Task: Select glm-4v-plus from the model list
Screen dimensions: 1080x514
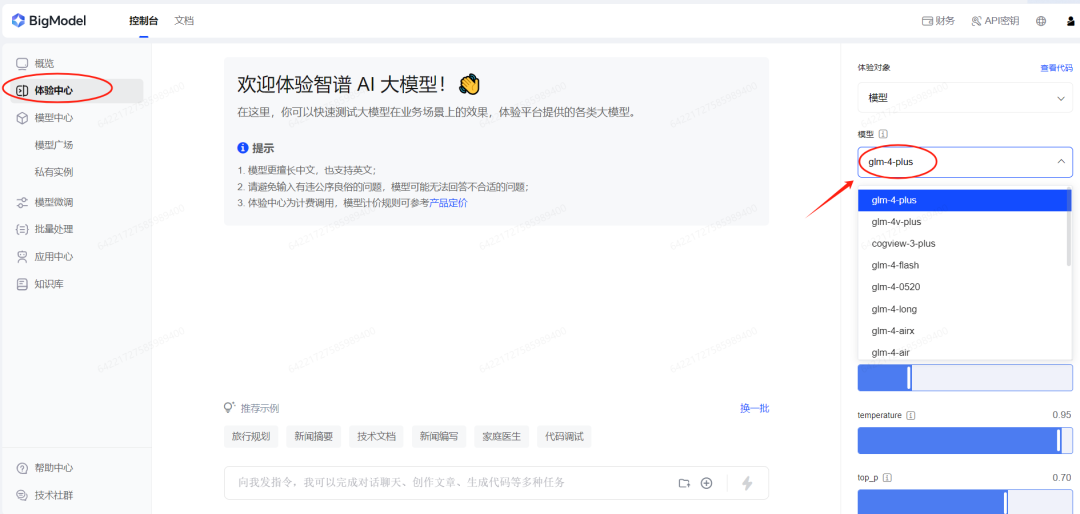Action: (x=962, y=222)
